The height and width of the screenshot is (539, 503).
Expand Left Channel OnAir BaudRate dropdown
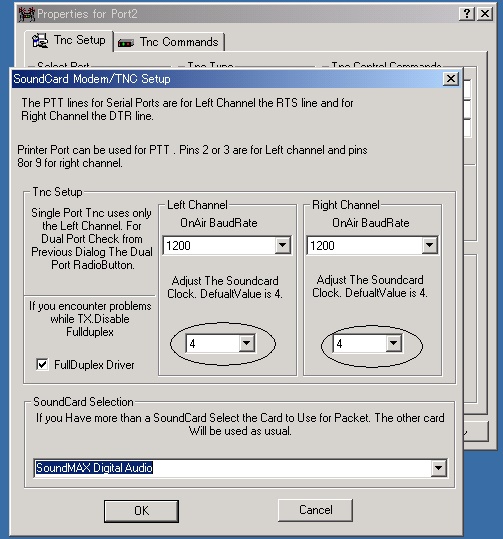click(283, 245)
